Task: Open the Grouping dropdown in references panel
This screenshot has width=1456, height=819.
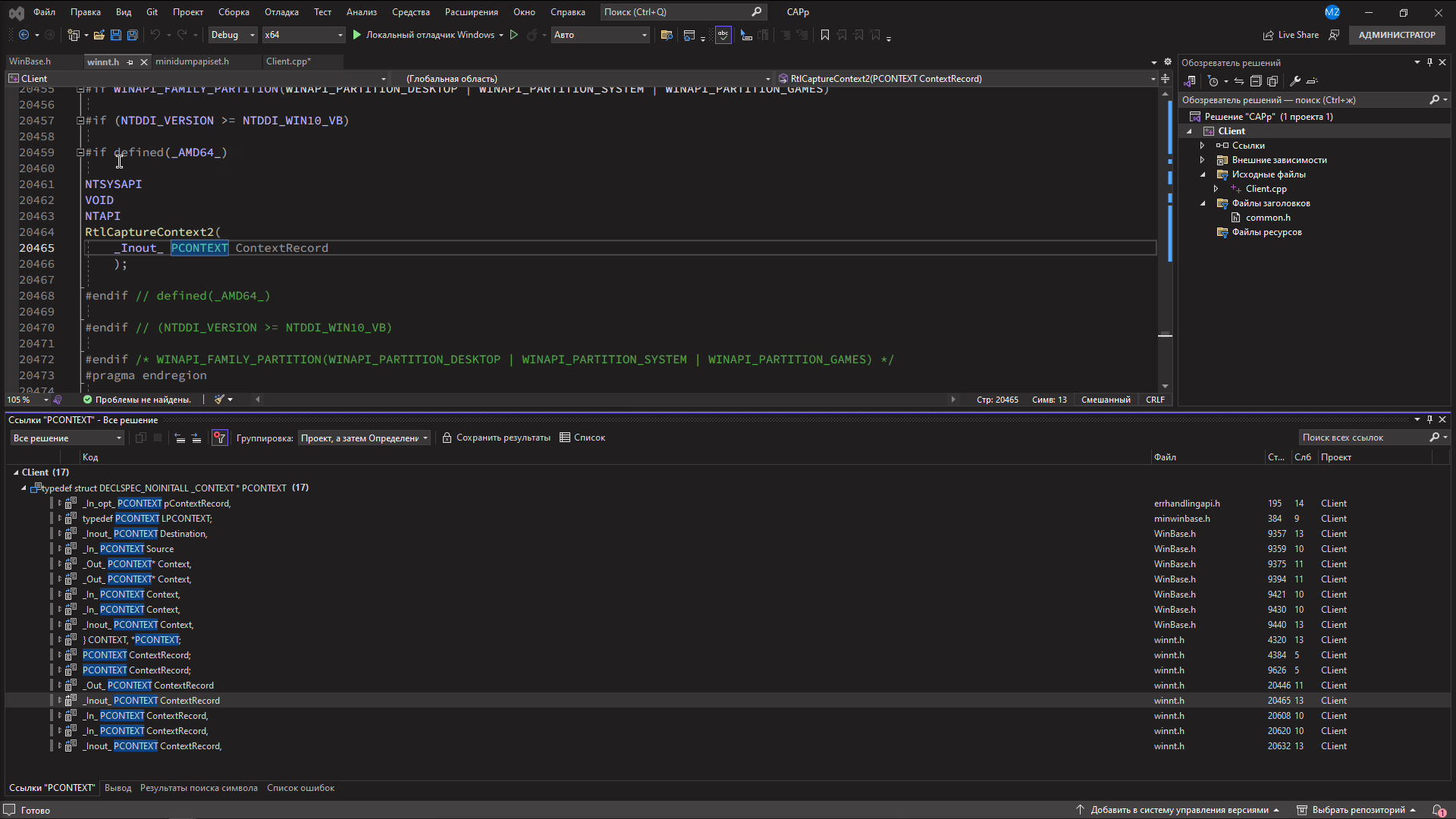Action: pyautogui.click(x=365, y=438)
